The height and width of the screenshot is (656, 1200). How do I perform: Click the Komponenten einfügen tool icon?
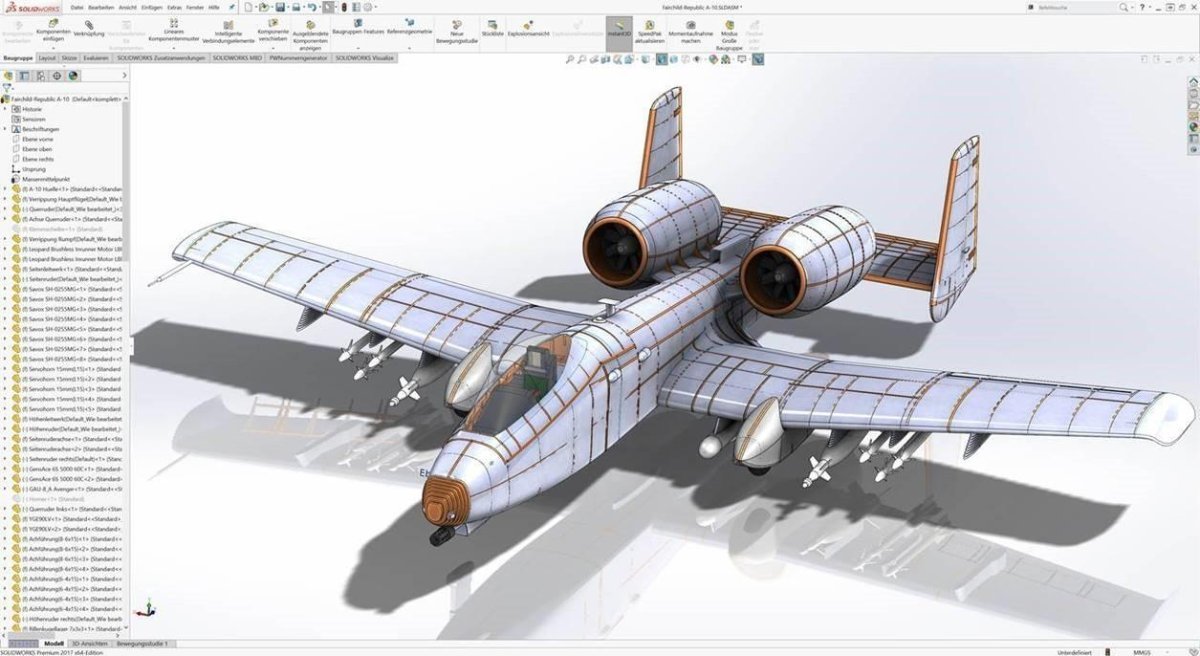click(x=53, y=21)
